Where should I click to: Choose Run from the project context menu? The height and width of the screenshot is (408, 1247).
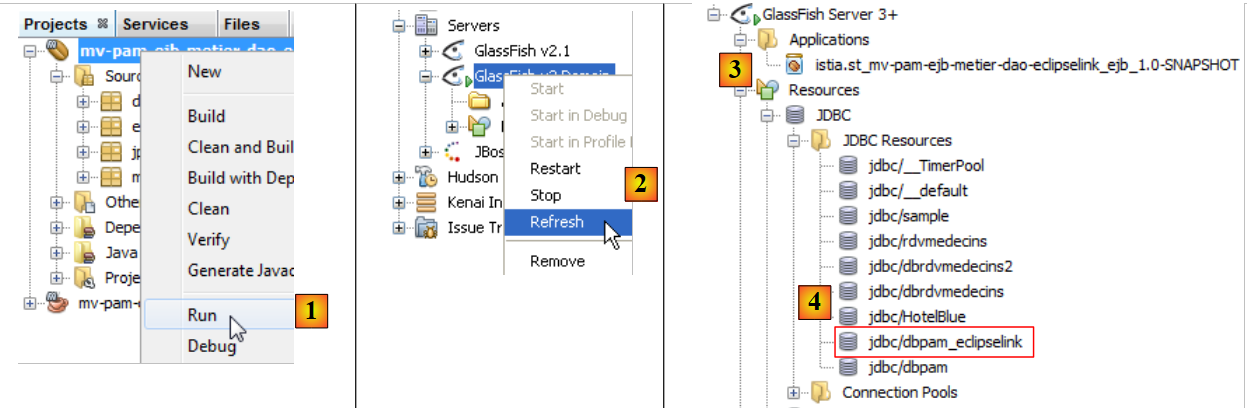coord(203,314)
